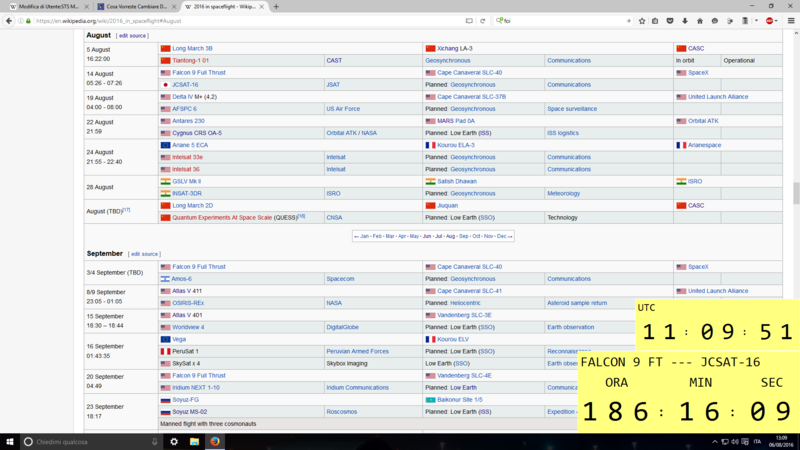This screenshot has height=450, width=800.
Task: Click 'edit source' next to September heading
Action: [144, 254]
